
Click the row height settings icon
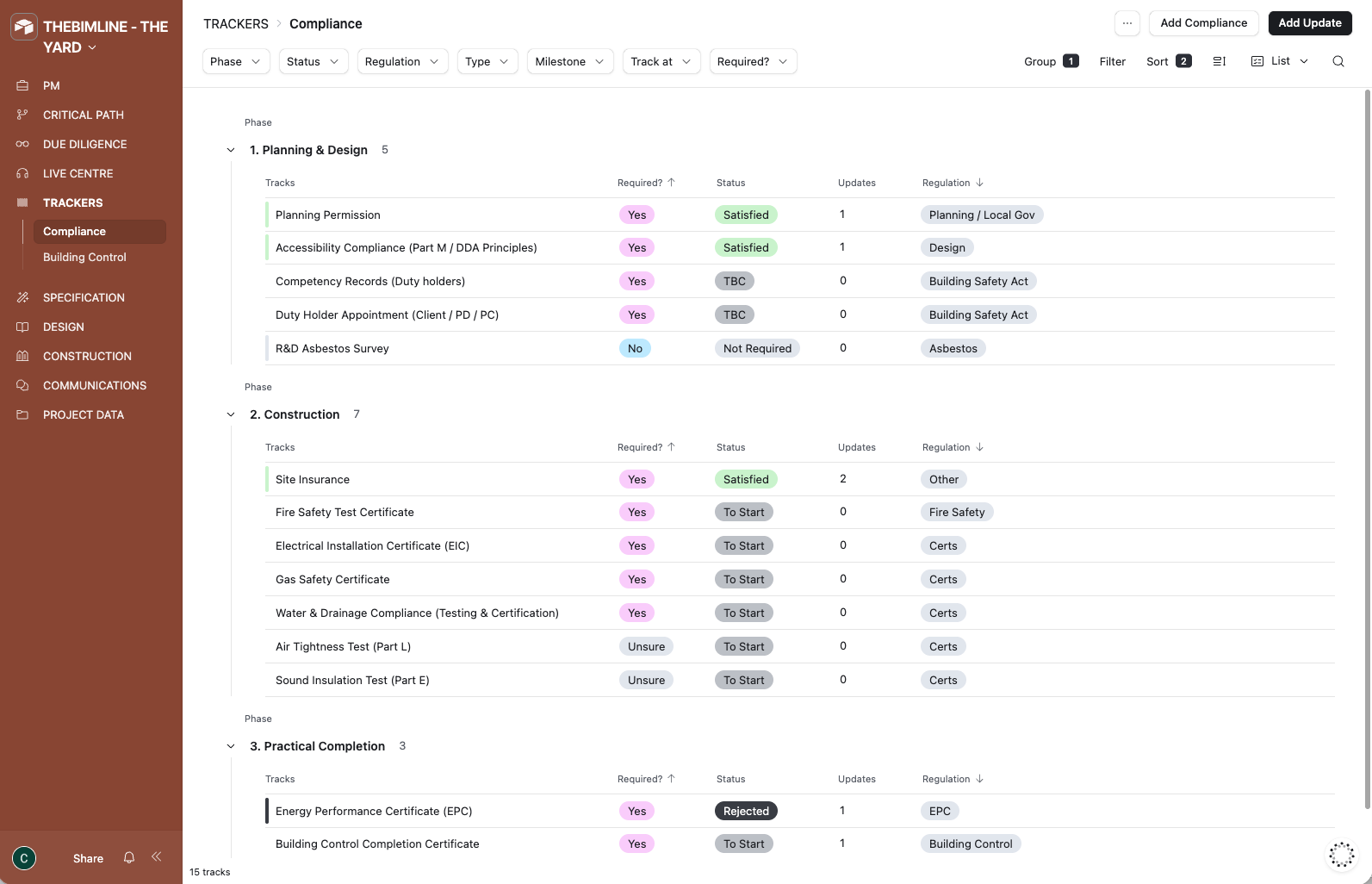tap(1220, 61)
